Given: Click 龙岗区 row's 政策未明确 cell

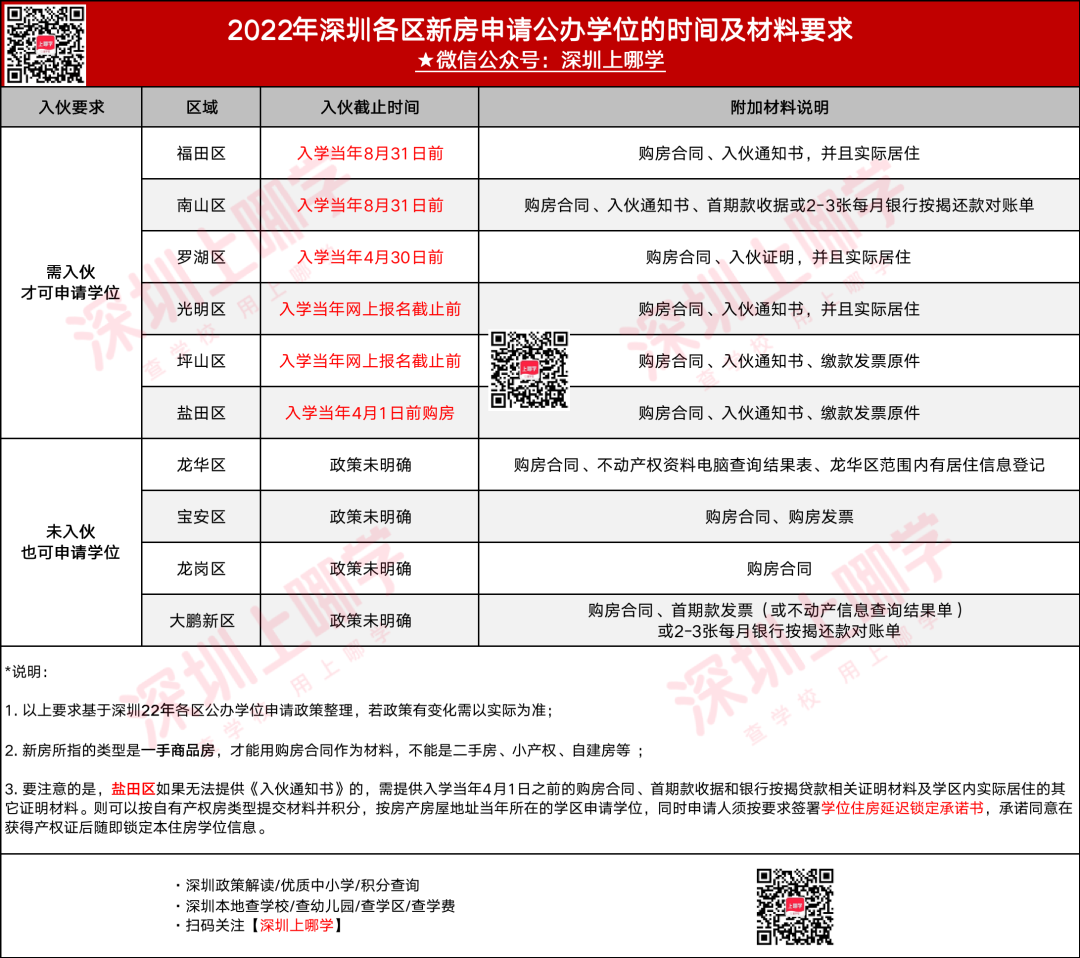Looking at the screenshot, I should (x=370, y=569).
